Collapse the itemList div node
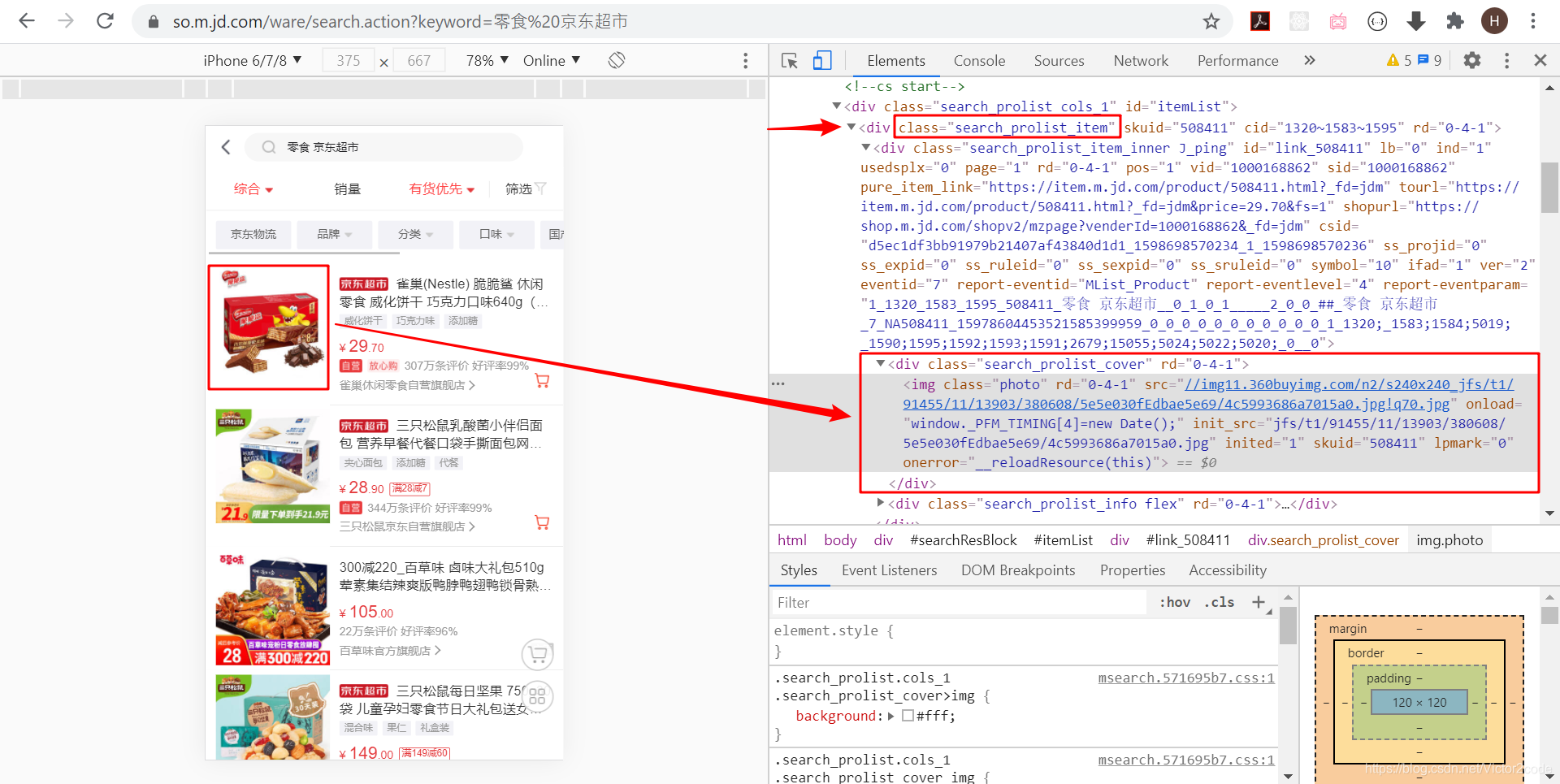 [x=837, y=106]
